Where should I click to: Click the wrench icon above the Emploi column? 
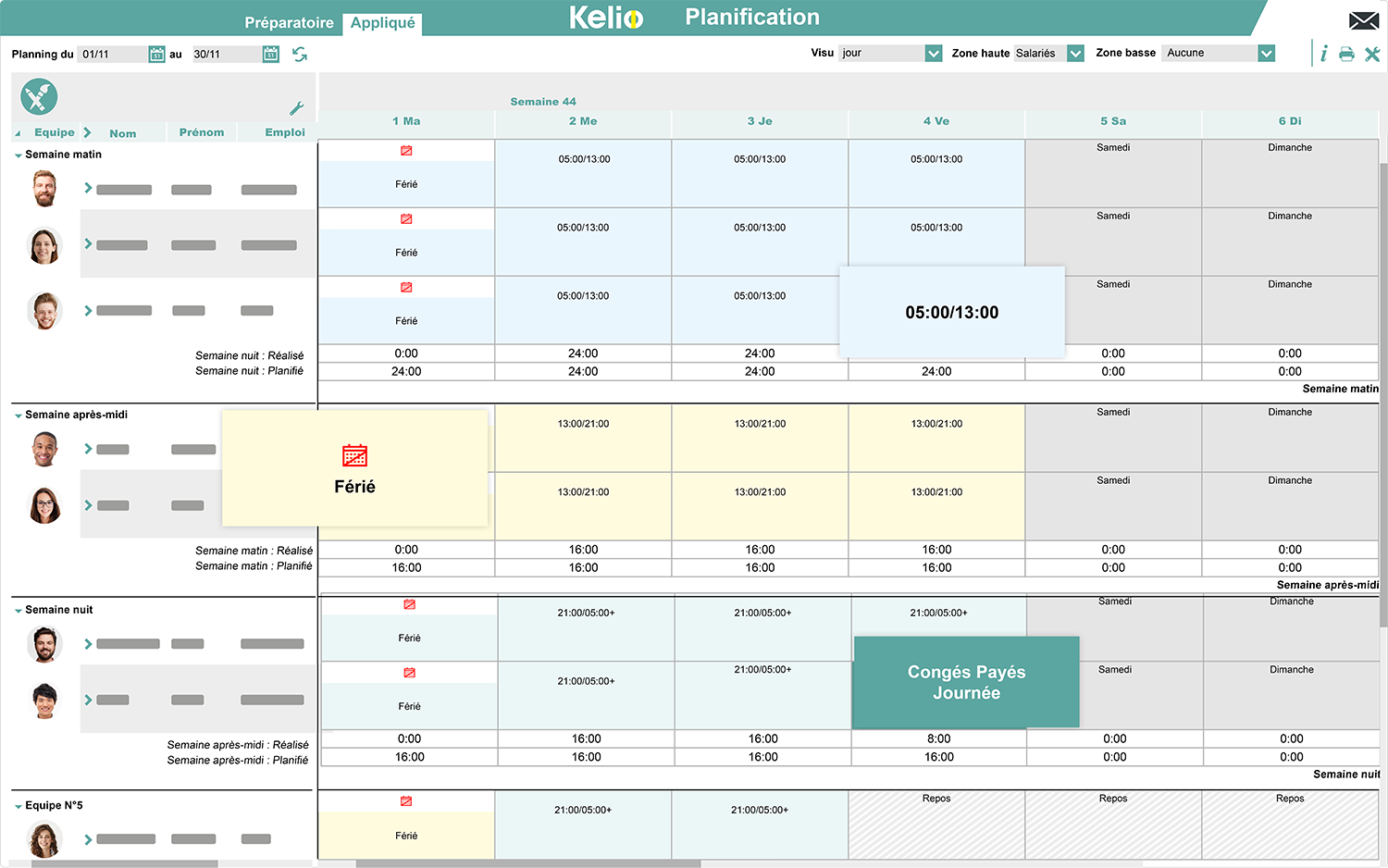[295, 108]
